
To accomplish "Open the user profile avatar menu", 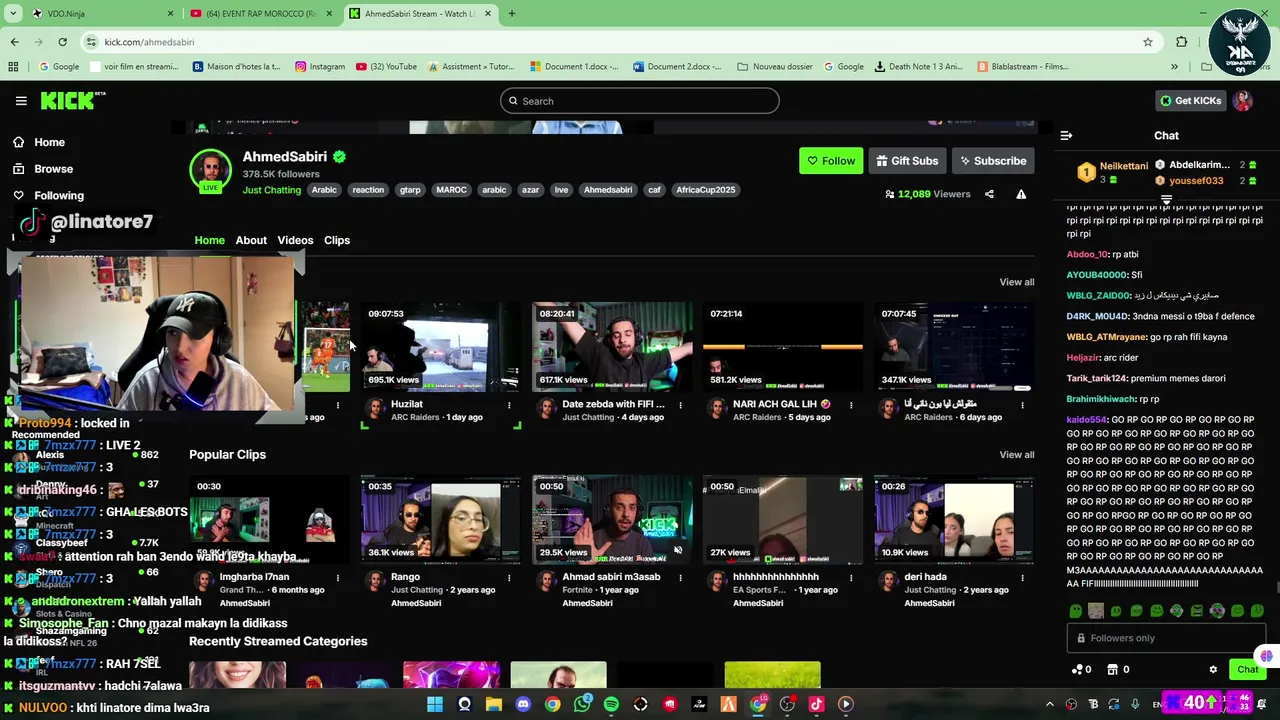I will tap(1242, 101).
